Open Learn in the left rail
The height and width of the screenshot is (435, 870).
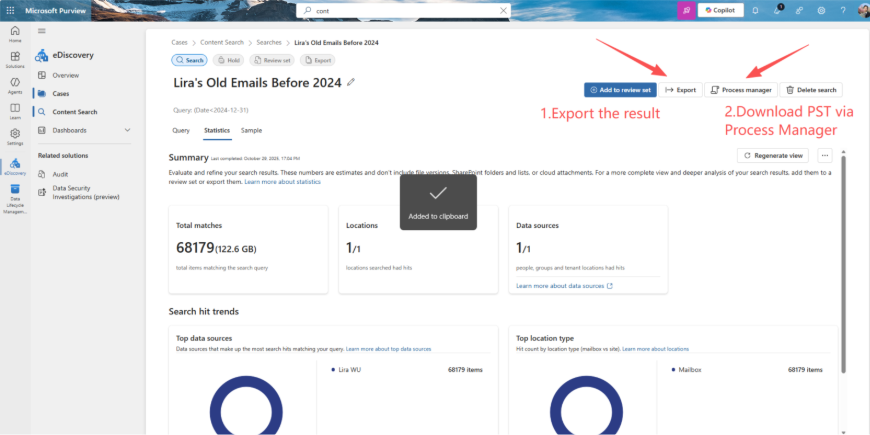coord(15,111)
